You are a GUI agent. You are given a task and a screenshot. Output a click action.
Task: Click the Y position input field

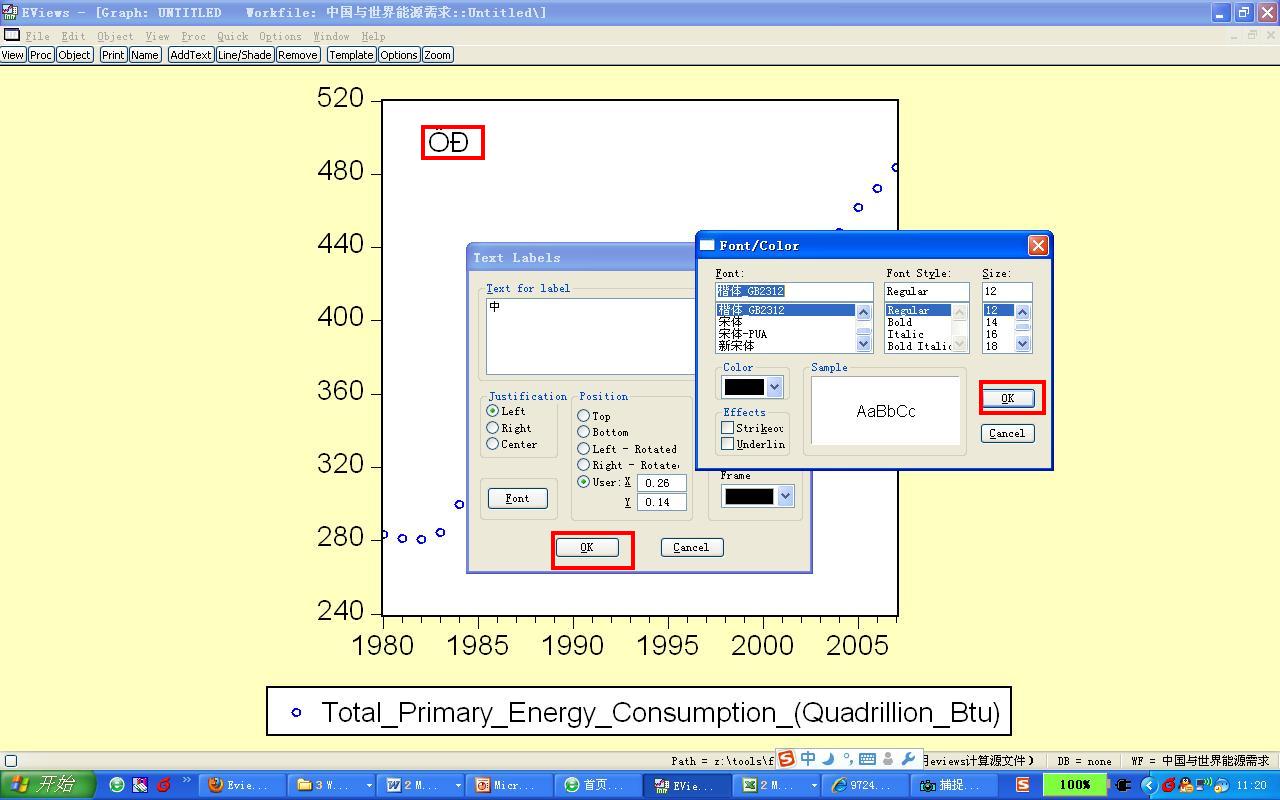click(661, 502)
